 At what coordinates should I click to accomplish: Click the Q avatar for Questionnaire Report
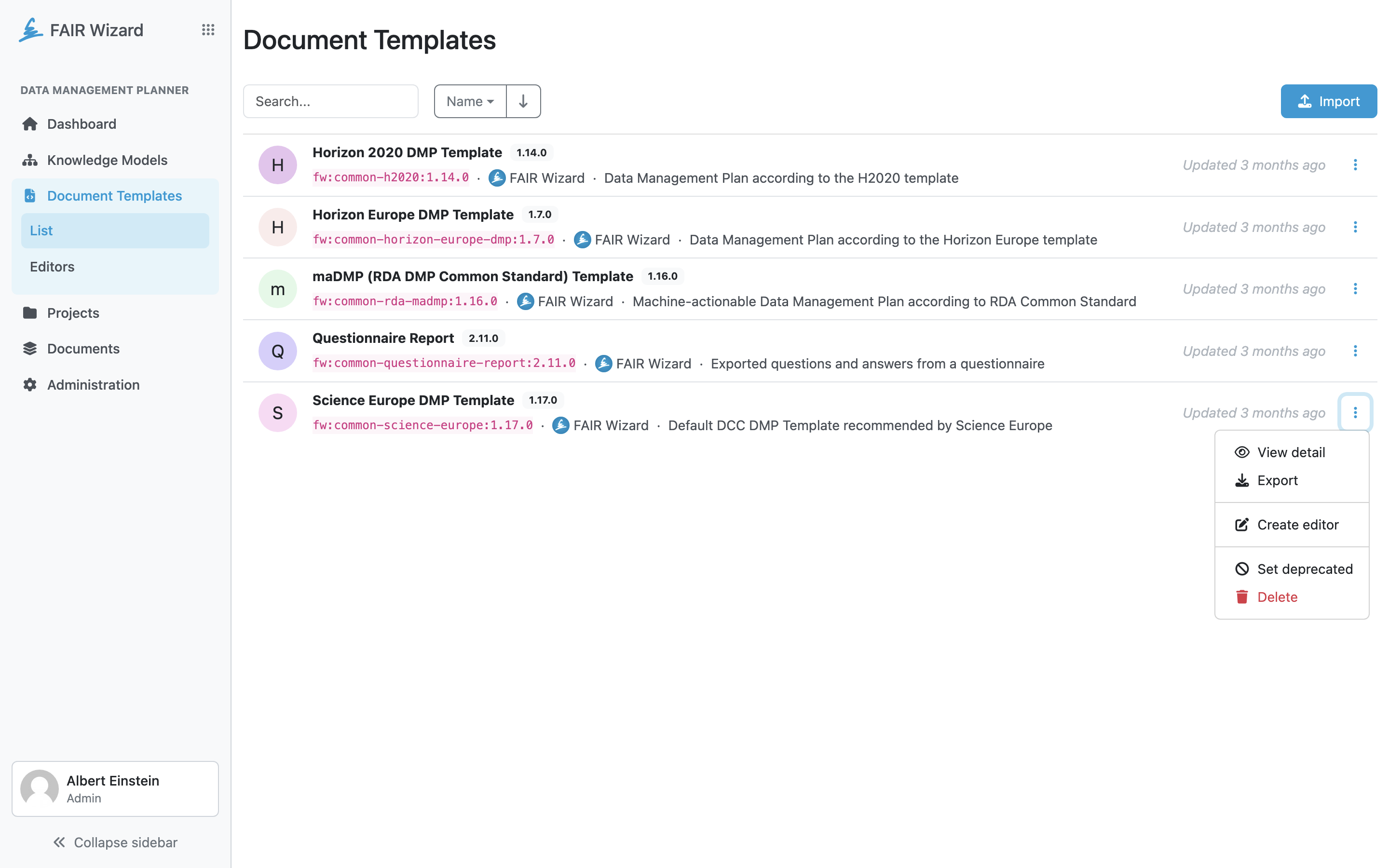pos(277,351)
